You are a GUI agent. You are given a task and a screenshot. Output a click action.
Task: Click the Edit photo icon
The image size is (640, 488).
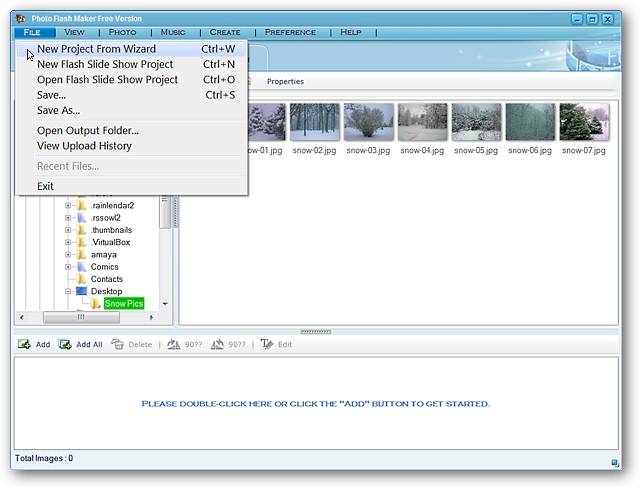[267, 344]
